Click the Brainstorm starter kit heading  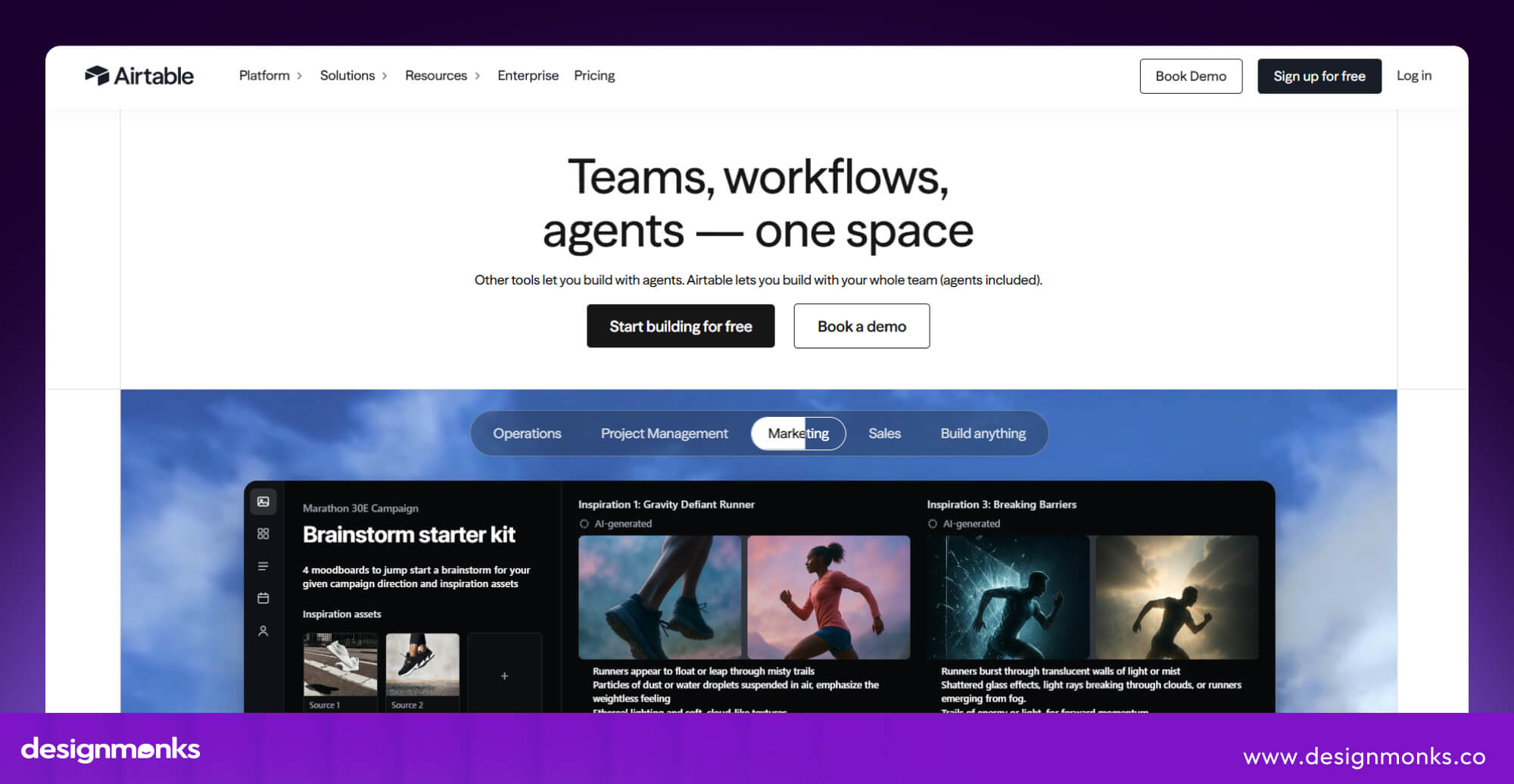click(x=409, y=535)
